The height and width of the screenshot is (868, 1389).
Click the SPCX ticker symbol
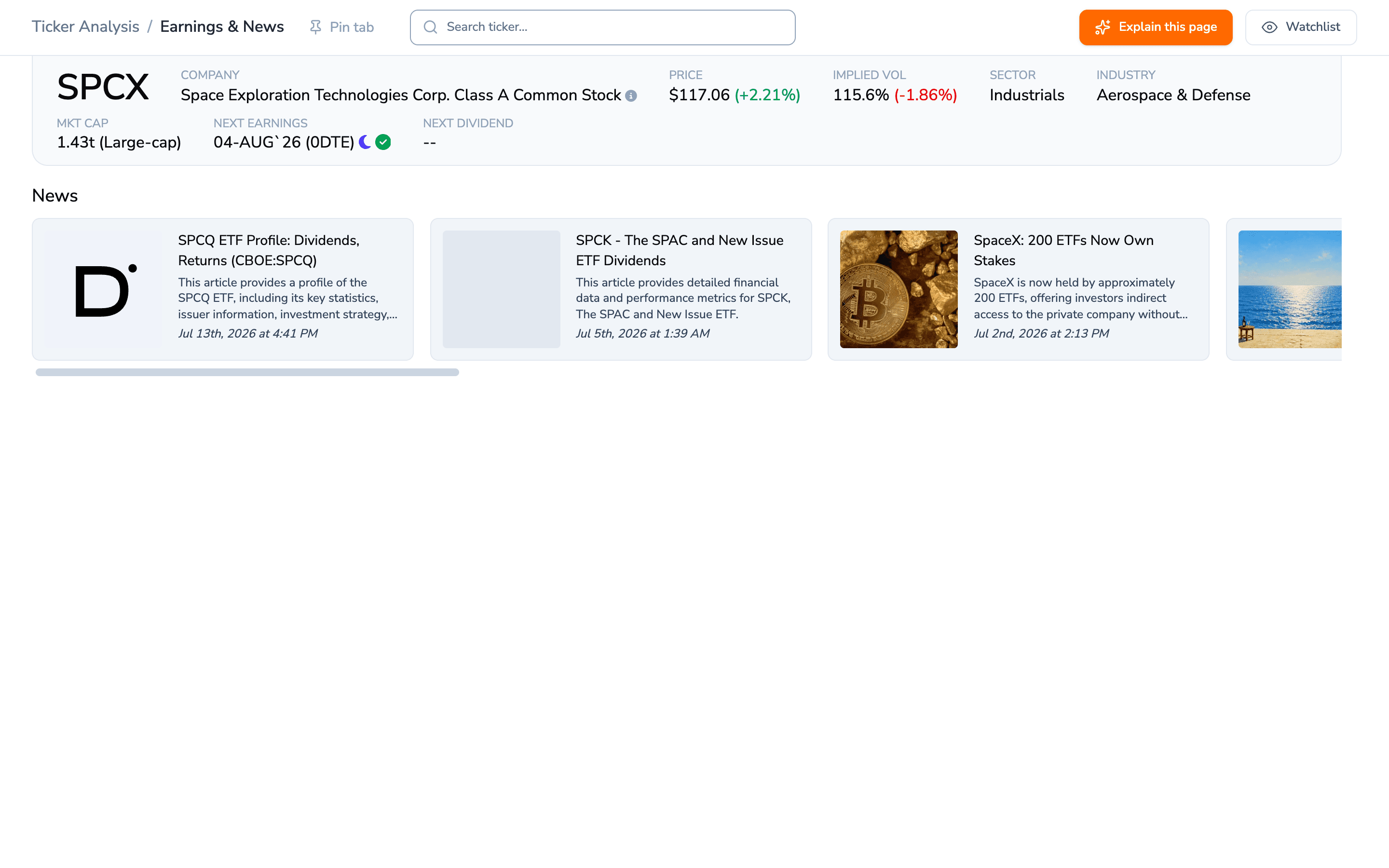103,87
